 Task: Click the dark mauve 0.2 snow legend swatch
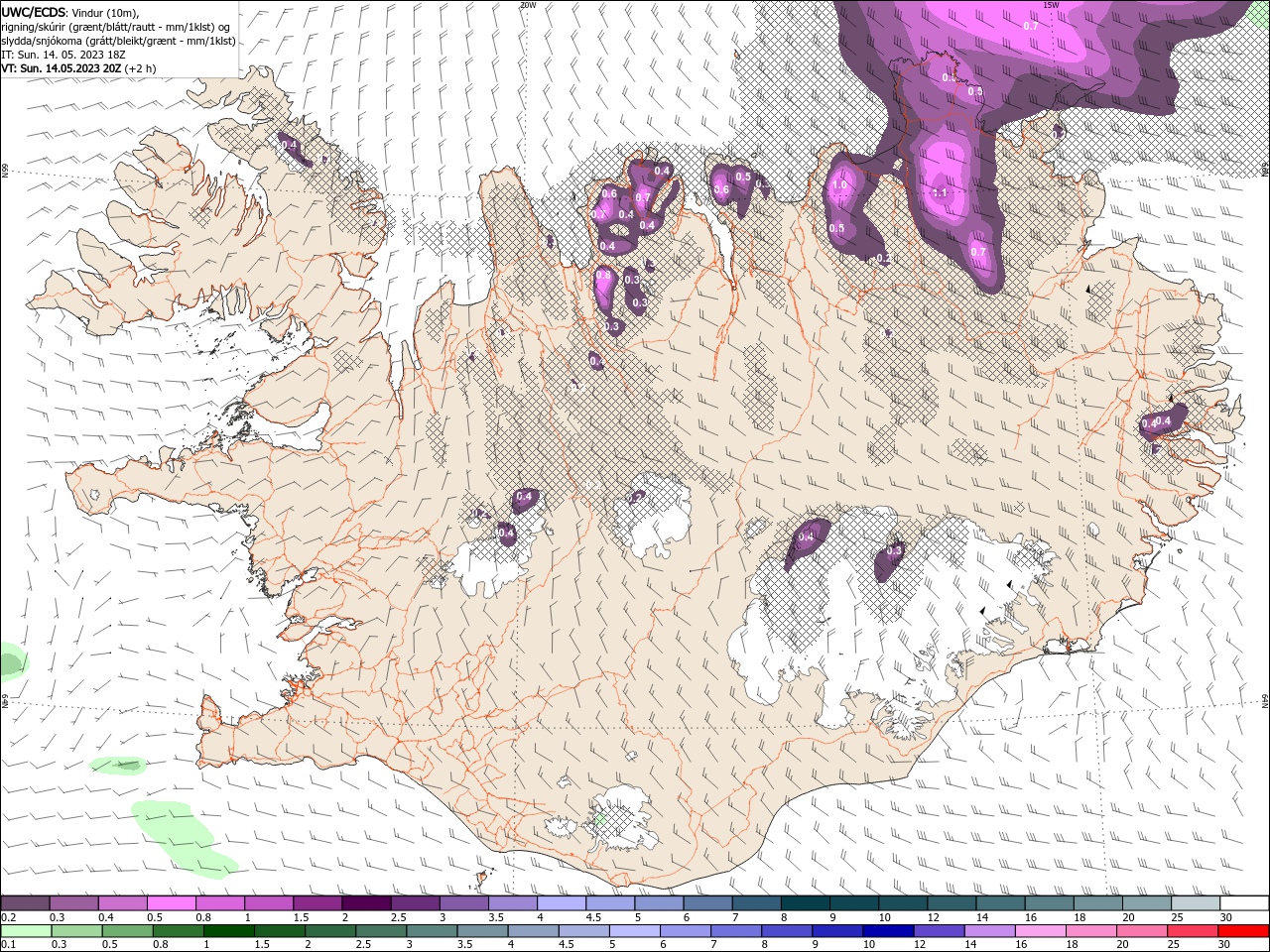25,902
